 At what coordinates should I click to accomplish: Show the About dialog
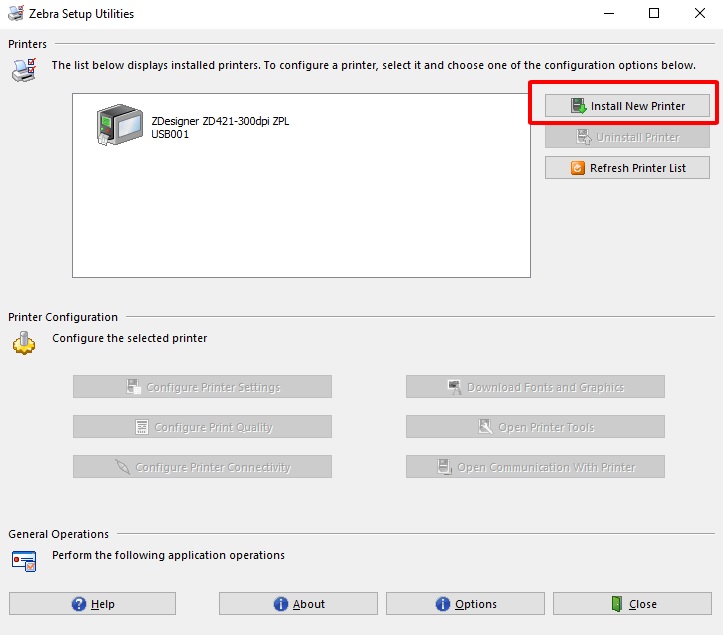coord(298,604)
